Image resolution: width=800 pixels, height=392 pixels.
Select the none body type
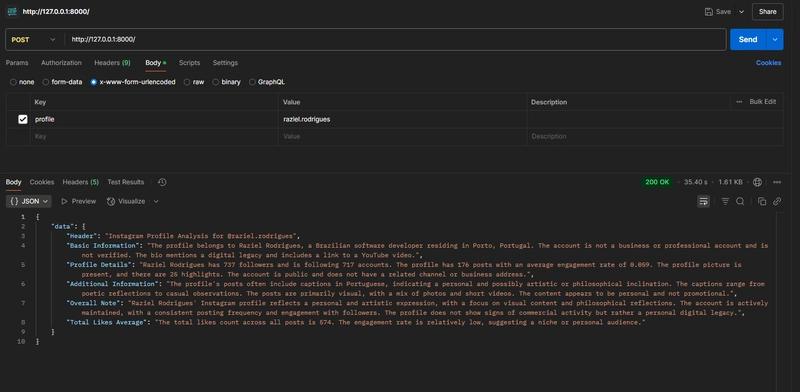pos(22,82)
